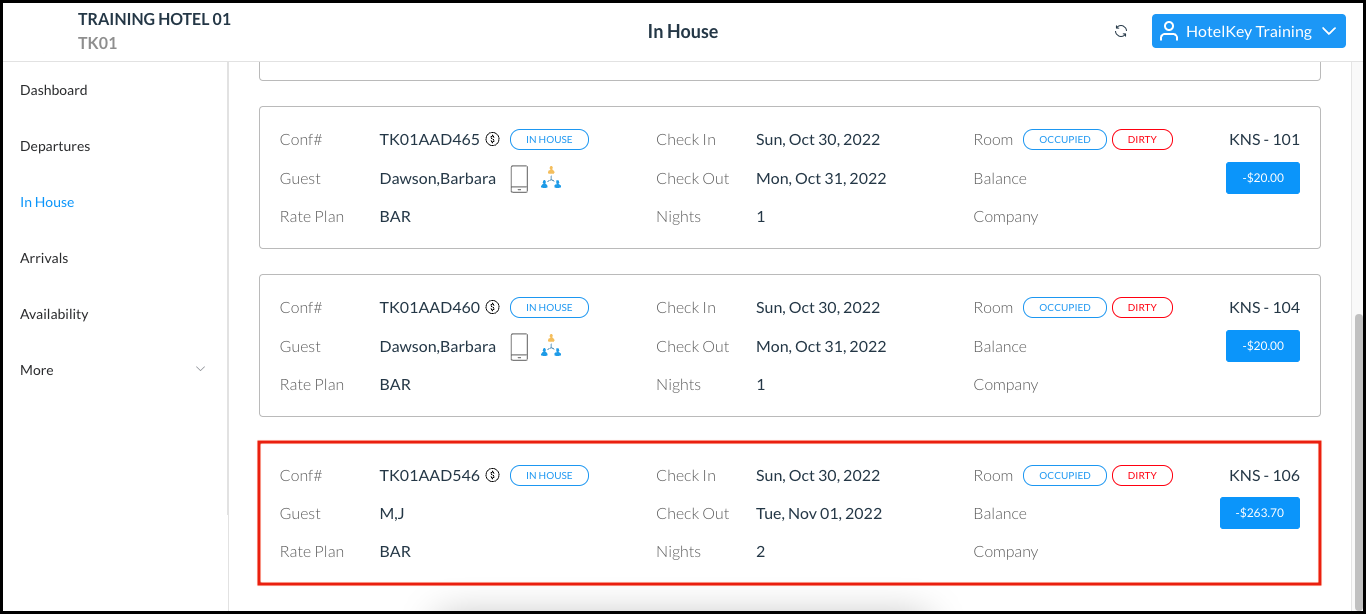Viewport: 1366px width, 614px height.
Task: Toggle the OCCUPIED badge on room KNS-101
Action: 1064,139
